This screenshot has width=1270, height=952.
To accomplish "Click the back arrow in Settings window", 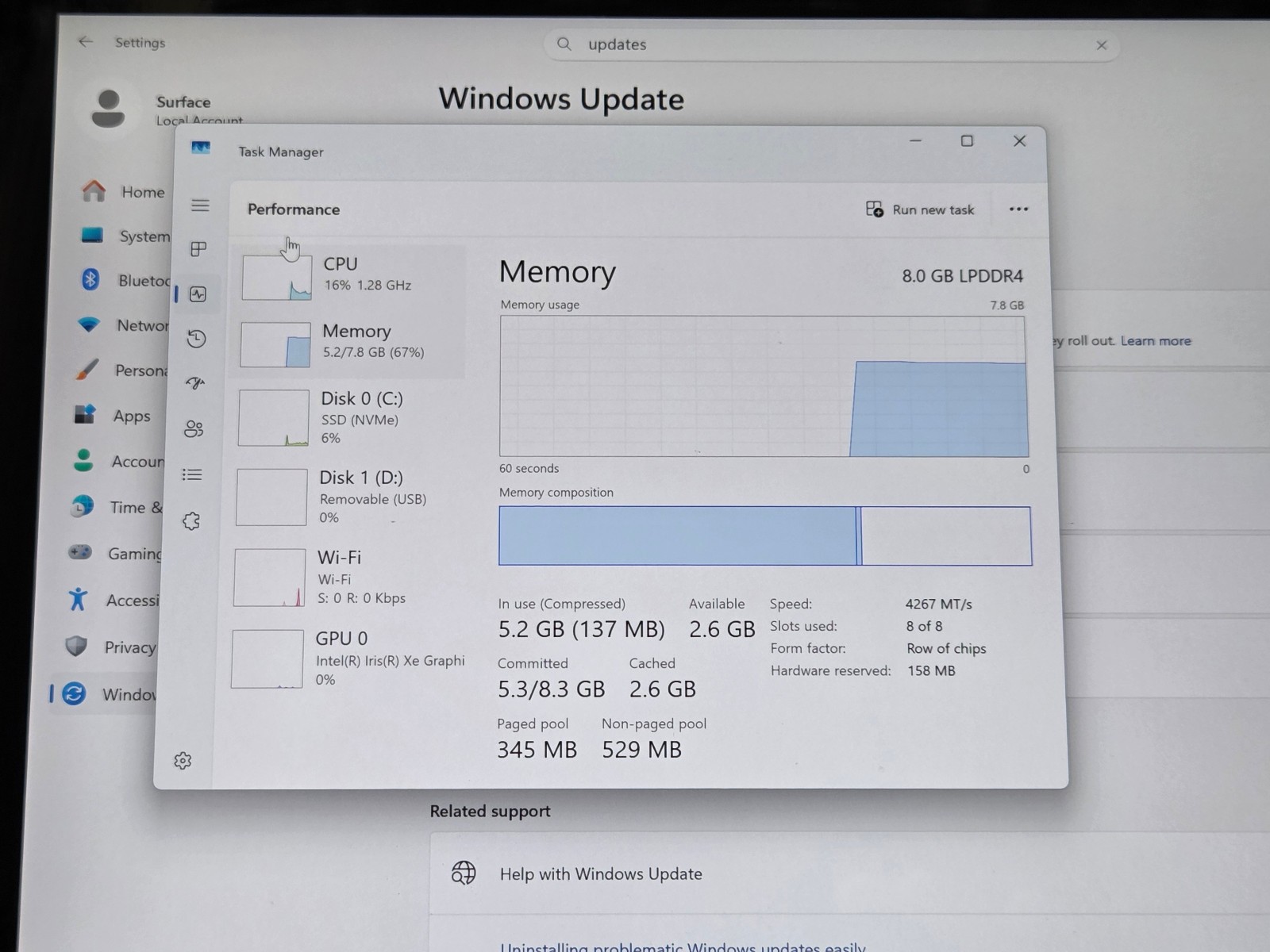I will click(x=86, y=41).
